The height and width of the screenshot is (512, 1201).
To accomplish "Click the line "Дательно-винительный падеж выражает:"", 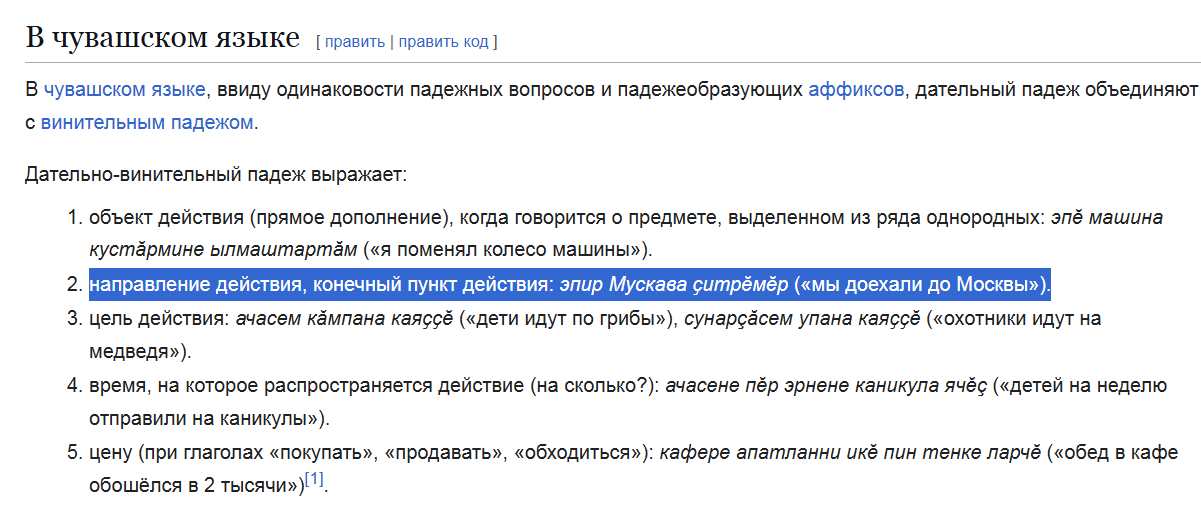I will (x=216, y=175).
